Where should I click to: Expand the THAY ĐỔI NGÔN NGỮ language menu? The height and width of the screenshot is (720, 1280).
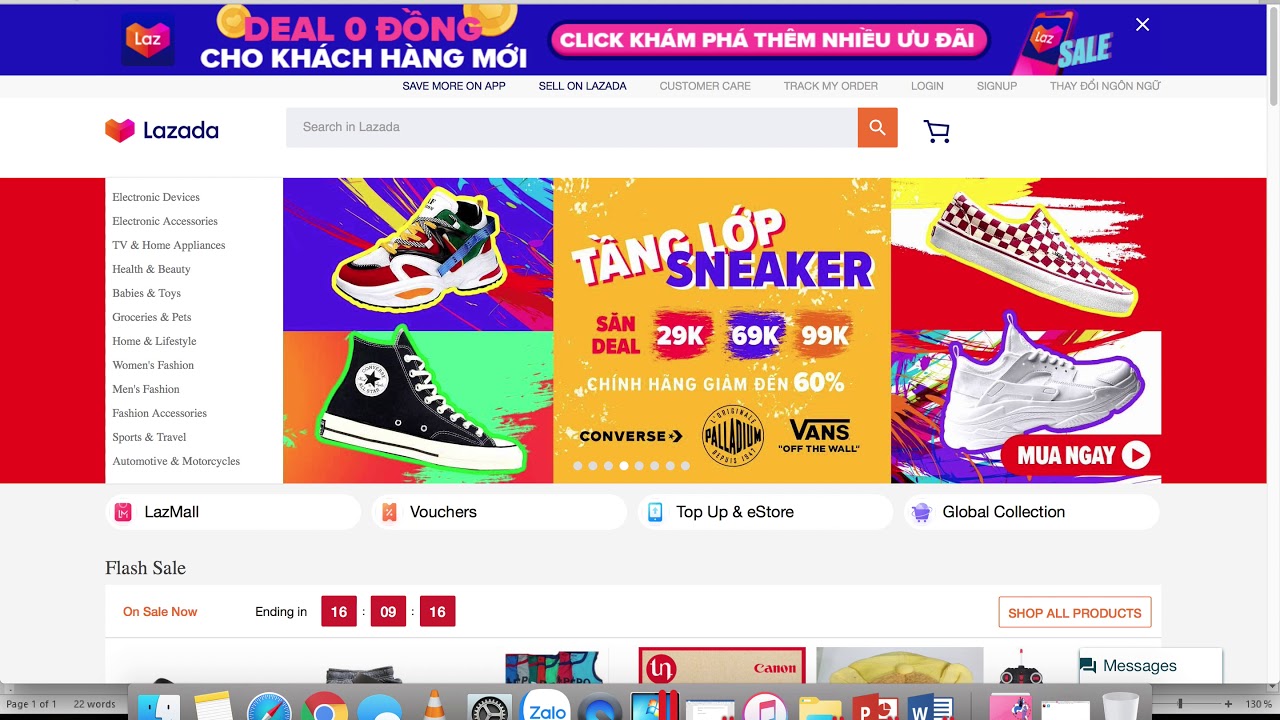[1105, 86]
